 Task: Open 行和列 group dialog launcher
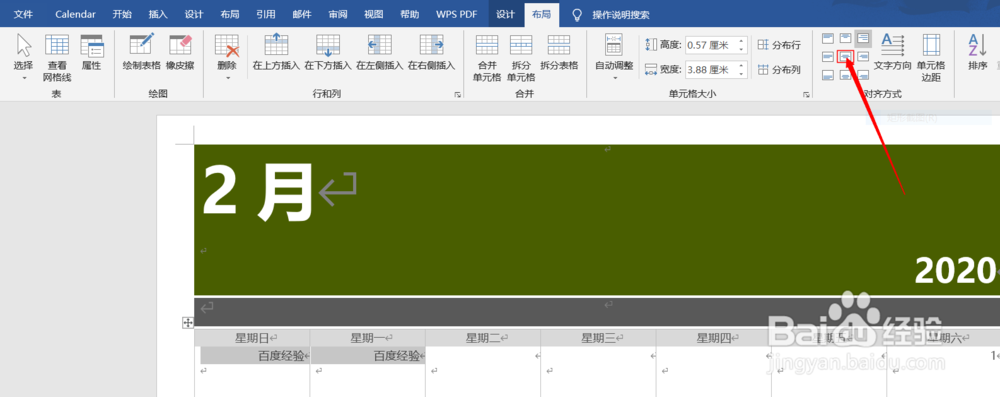(x=457, y=94)
